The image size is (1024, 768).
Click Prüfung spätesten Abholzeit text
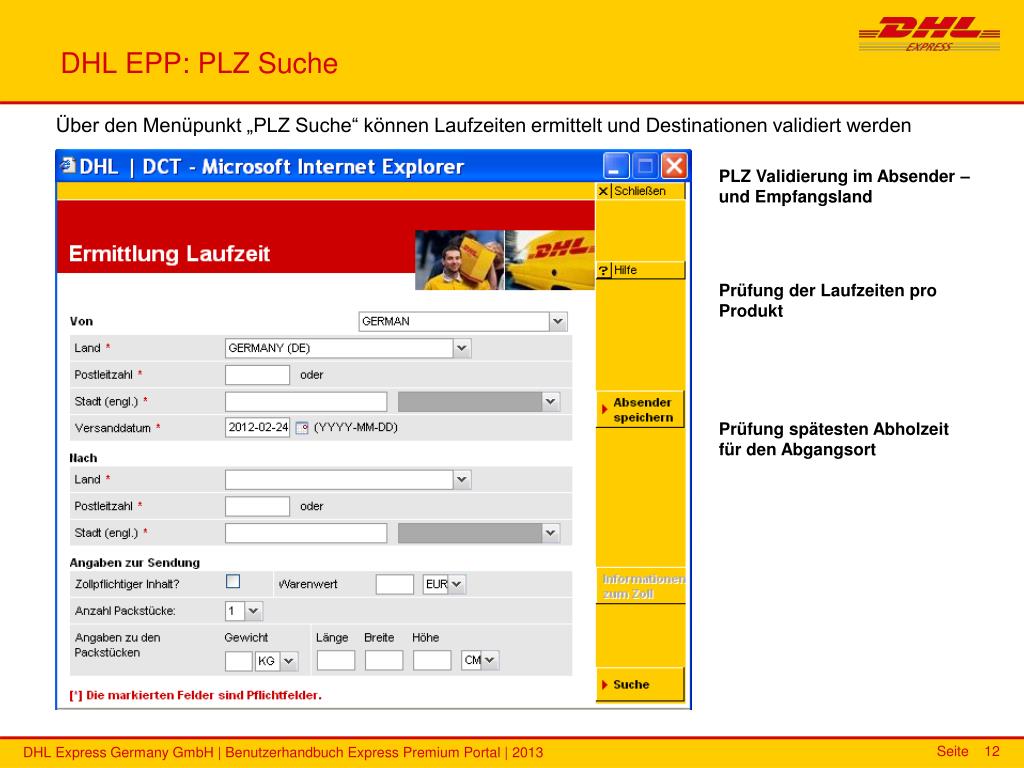click(833, 439)
